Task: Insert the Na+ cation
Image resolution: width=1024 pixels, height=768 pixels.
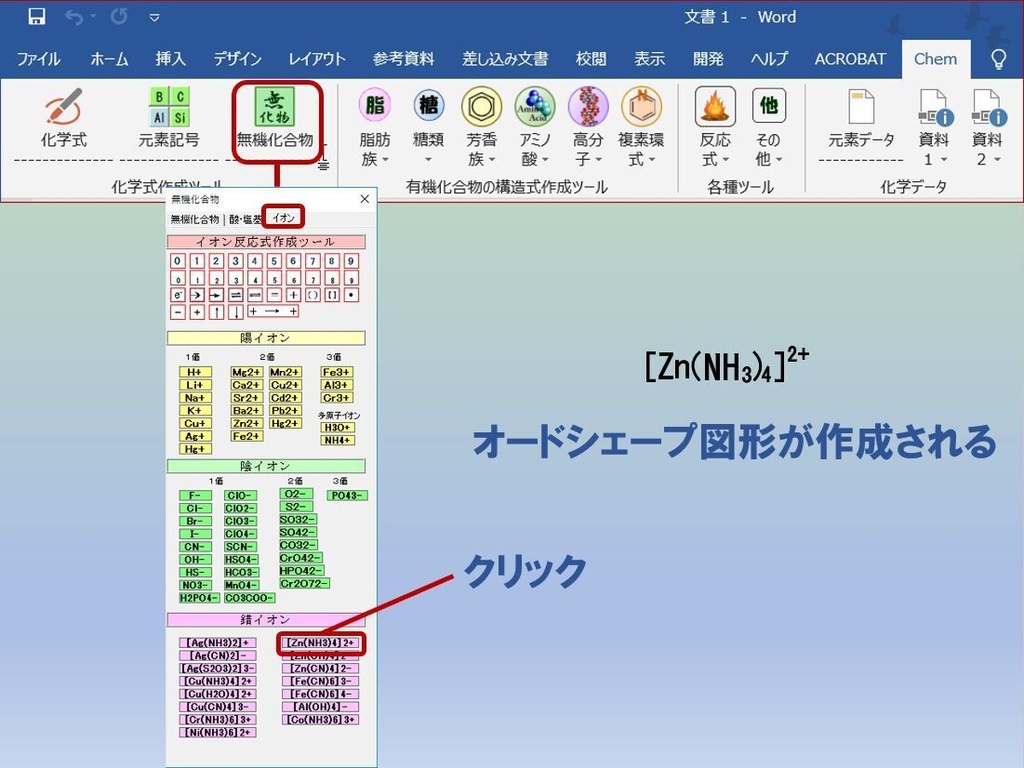Action: 195,398
